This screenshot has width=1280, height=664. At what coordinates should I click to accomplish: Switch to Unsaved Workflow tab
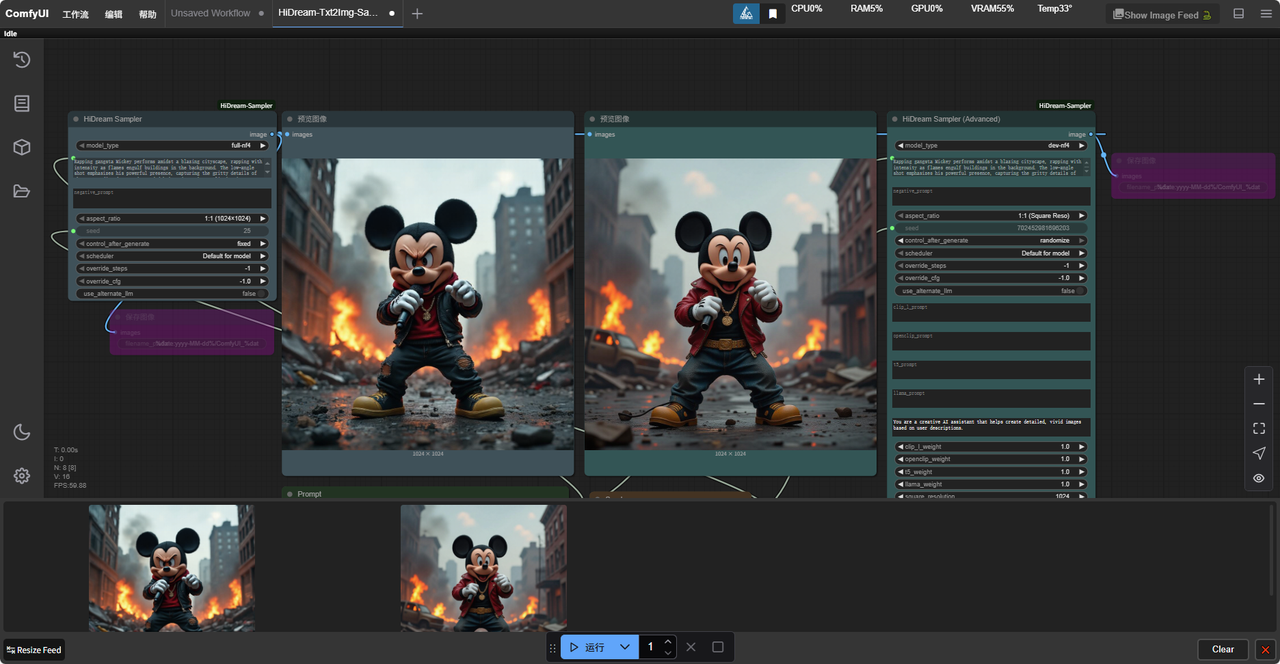point(210,14)
